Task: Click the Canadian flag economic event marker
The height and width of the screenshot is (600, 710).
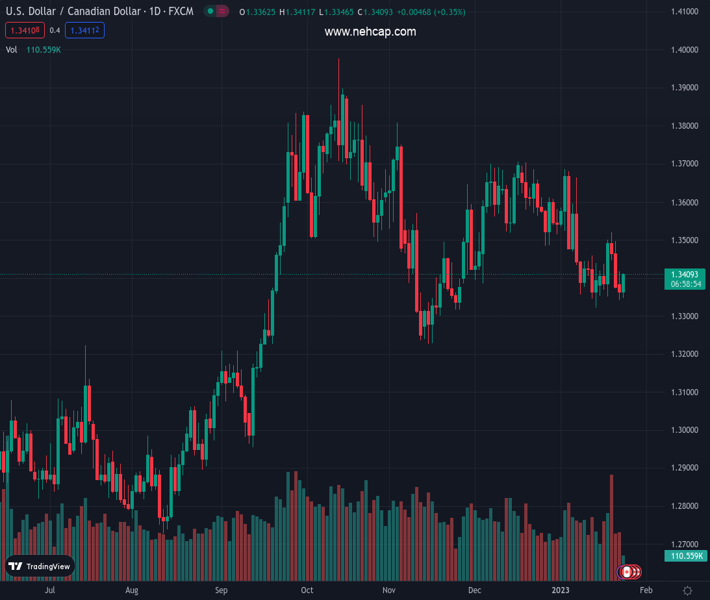Action: (627, 572)
